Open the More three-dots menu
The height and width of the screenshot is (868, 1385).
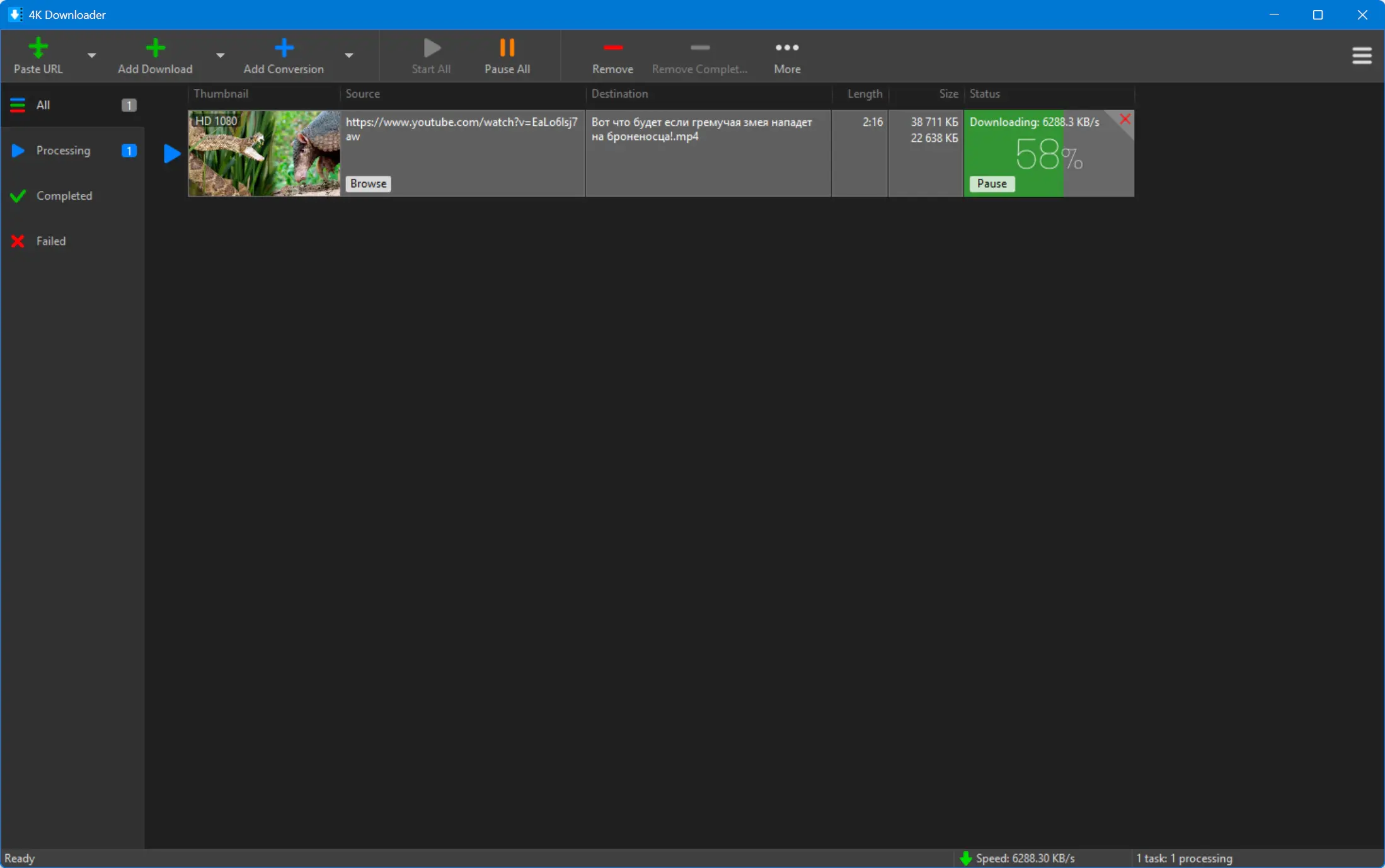pos(787,48)
